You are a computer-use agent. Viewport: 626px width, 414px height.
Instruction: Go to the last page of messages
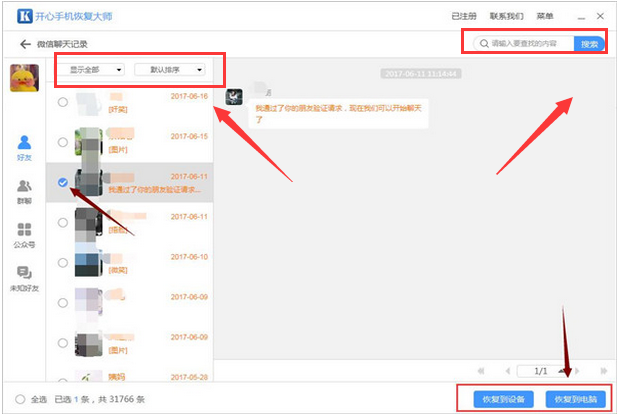pos(604,371)
